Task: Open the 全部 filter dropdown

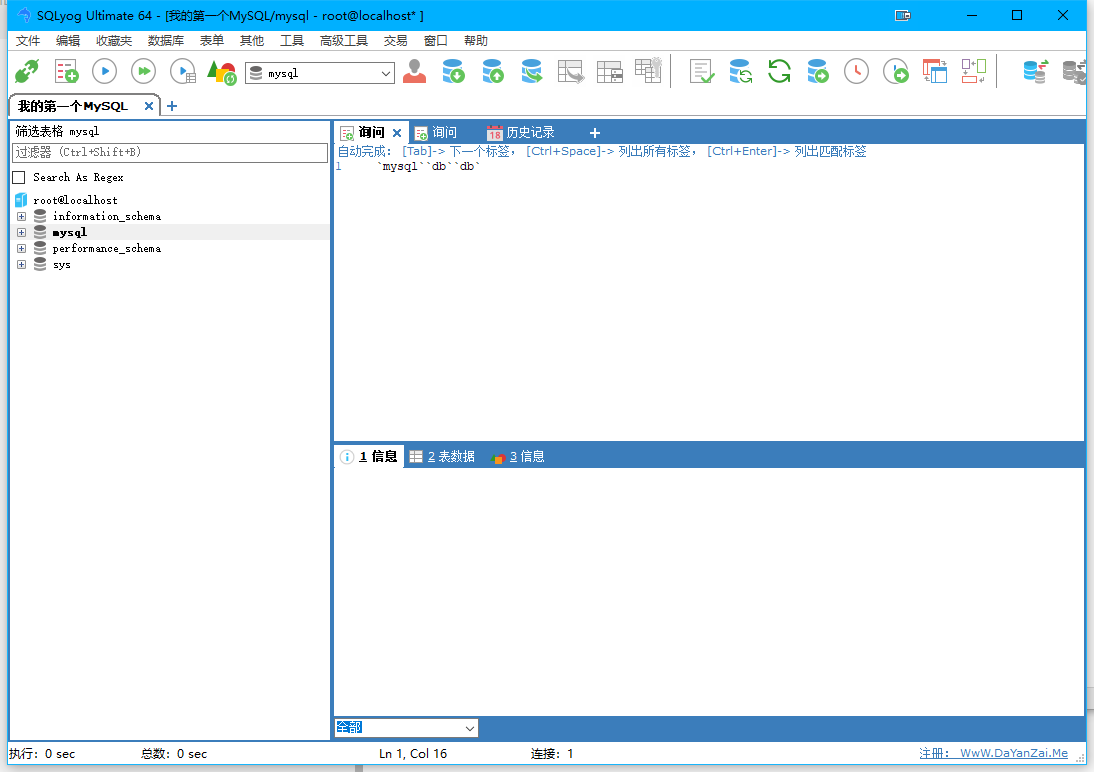Action: pos(406,728)
